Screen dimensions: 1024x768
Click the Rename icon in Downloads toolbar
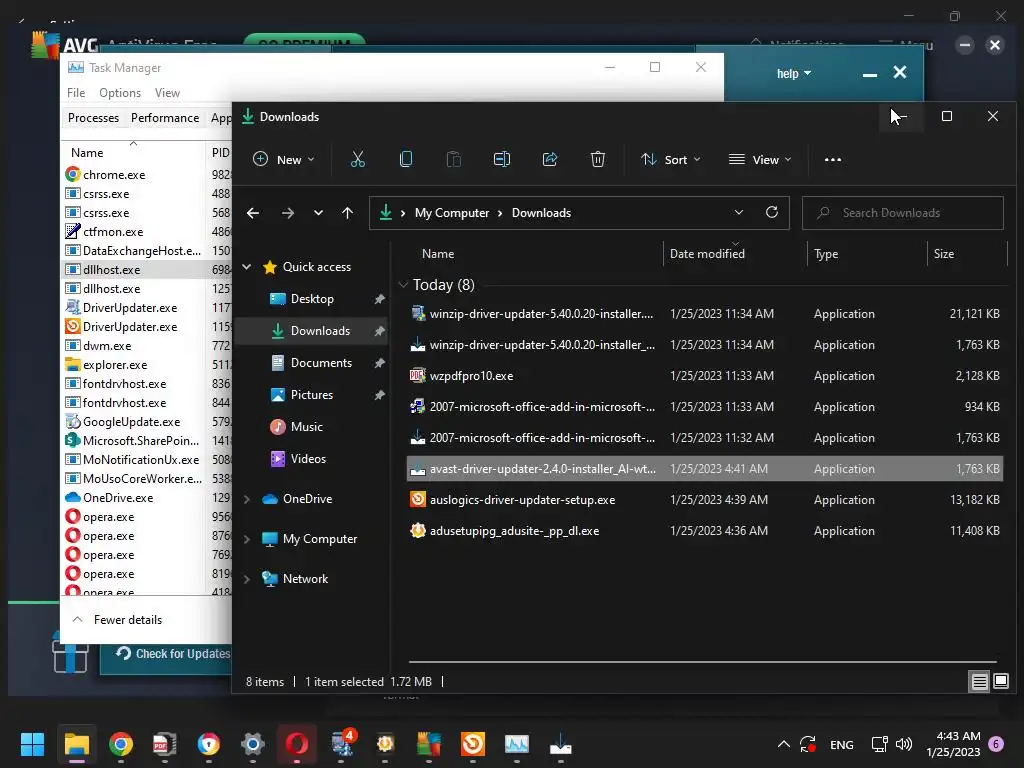click(x=502, y=159)
